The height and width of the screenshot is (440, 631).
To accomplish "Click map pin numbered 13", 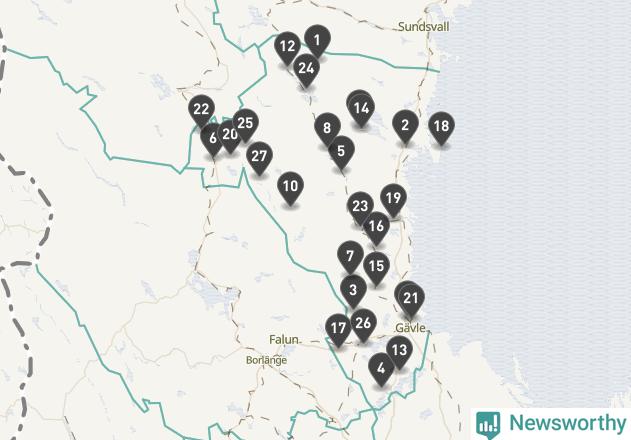I will (400, 351).
